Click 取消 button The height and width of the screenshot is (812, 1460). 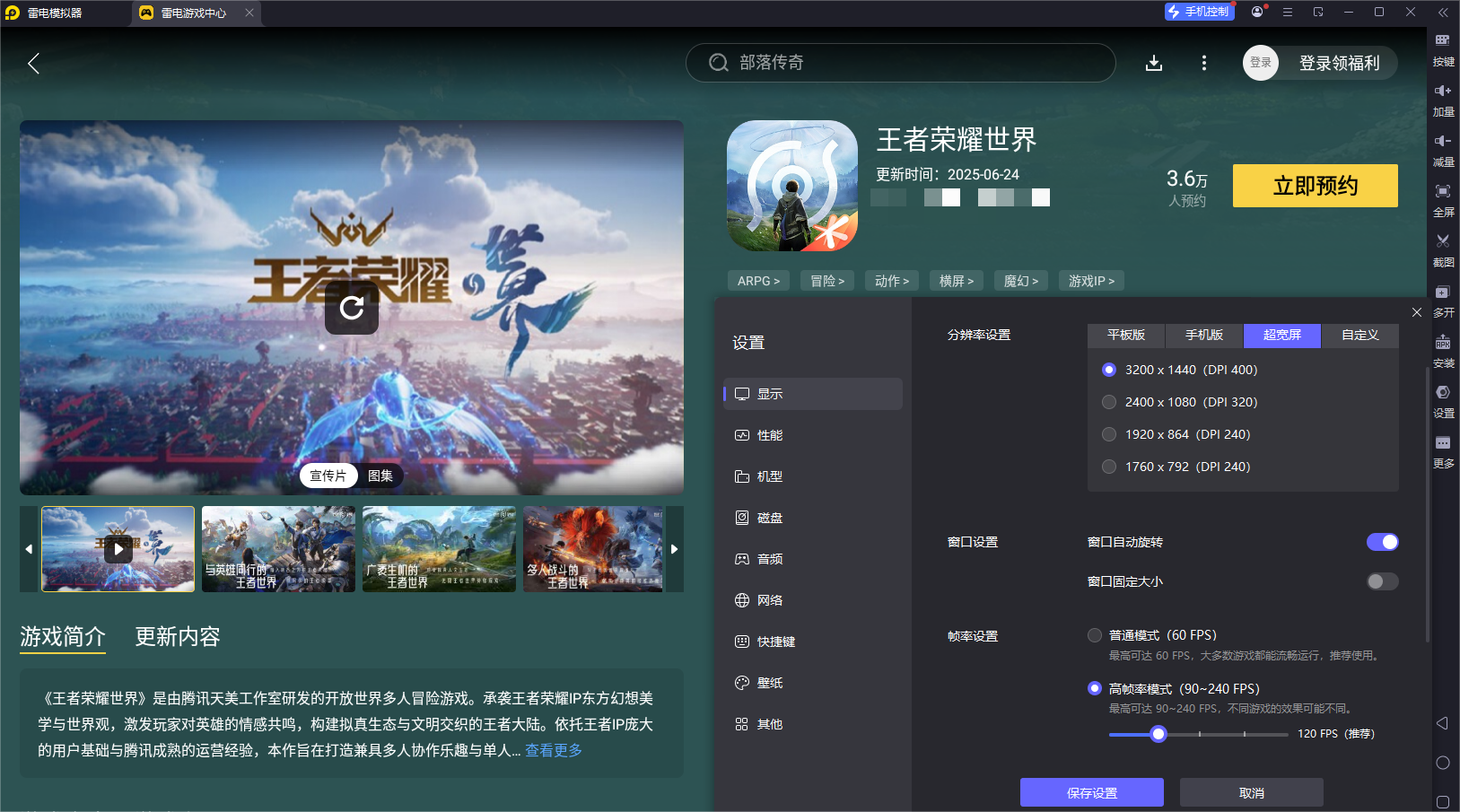pos(1252,793)
